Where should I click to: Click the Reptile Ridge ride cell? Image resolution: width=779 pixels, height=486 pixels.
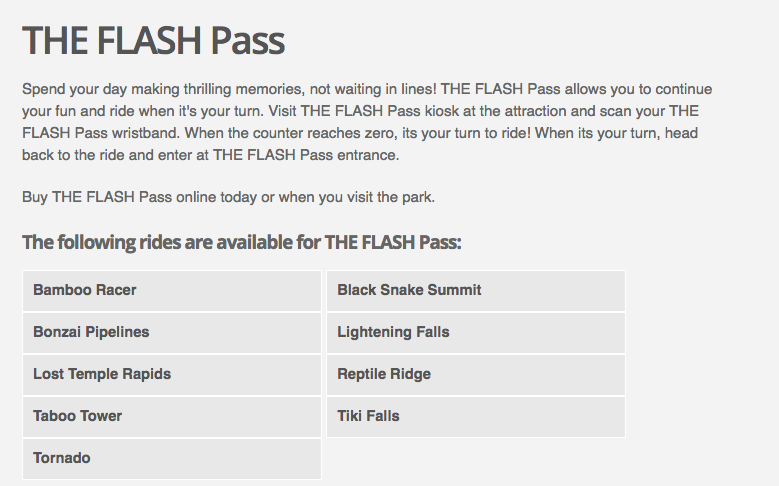pos(476,375)
